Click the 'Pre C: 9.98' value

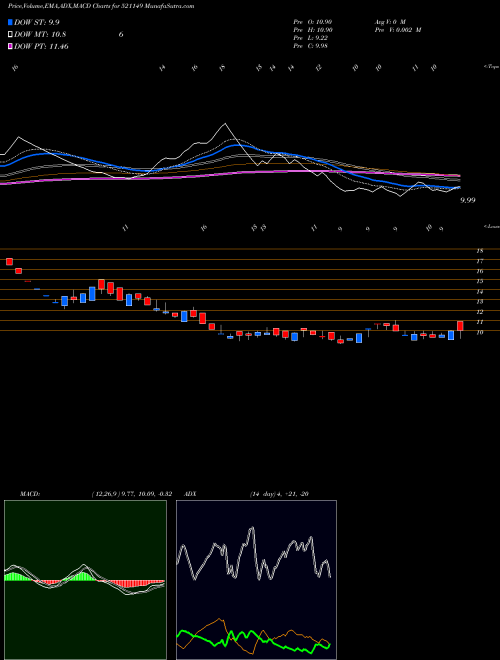tap(311, 46)
